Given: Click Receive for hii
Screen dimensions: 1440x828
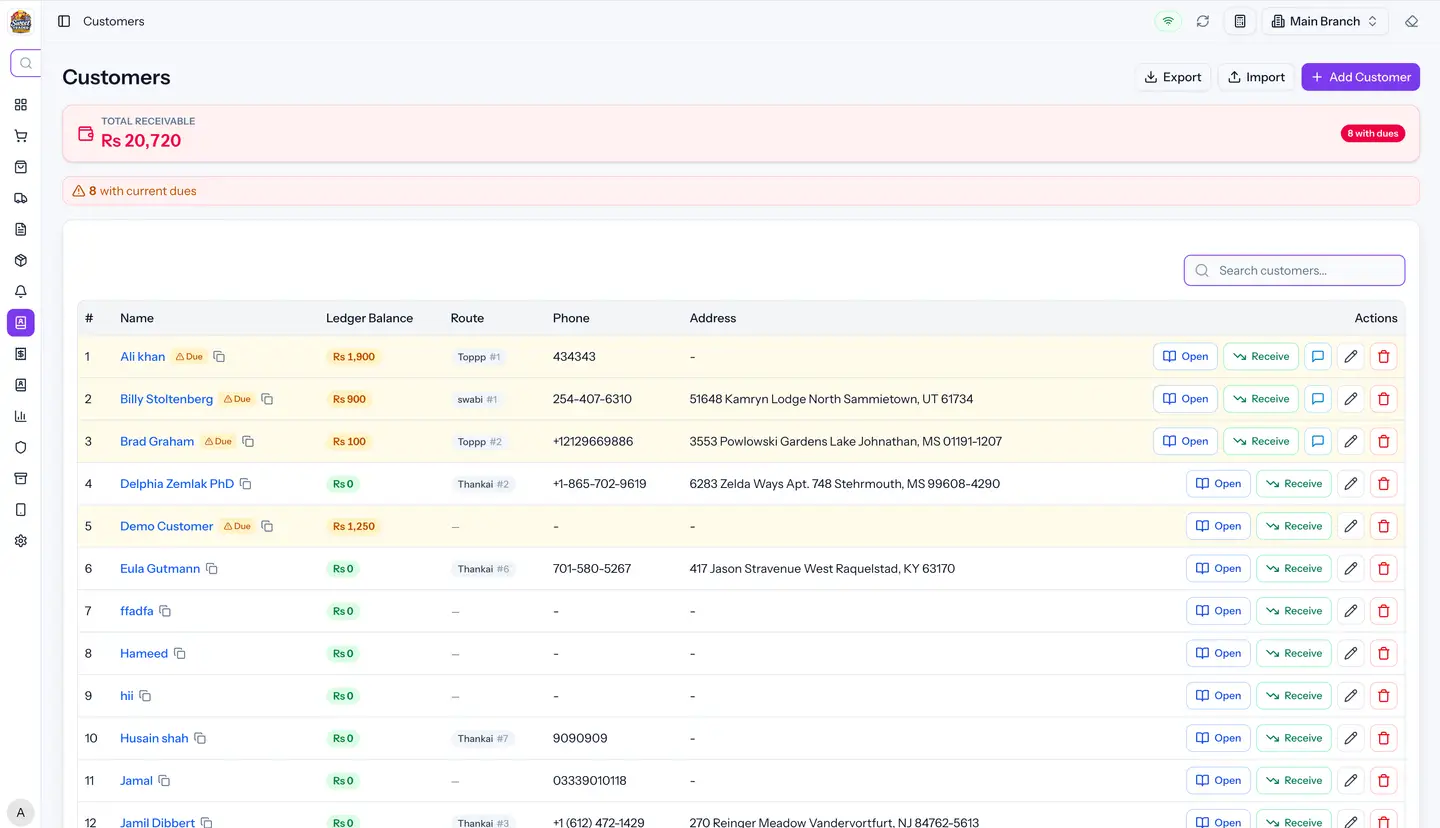Looking at the screenshot, I should pyautogui.click(x=1294, y=696).
